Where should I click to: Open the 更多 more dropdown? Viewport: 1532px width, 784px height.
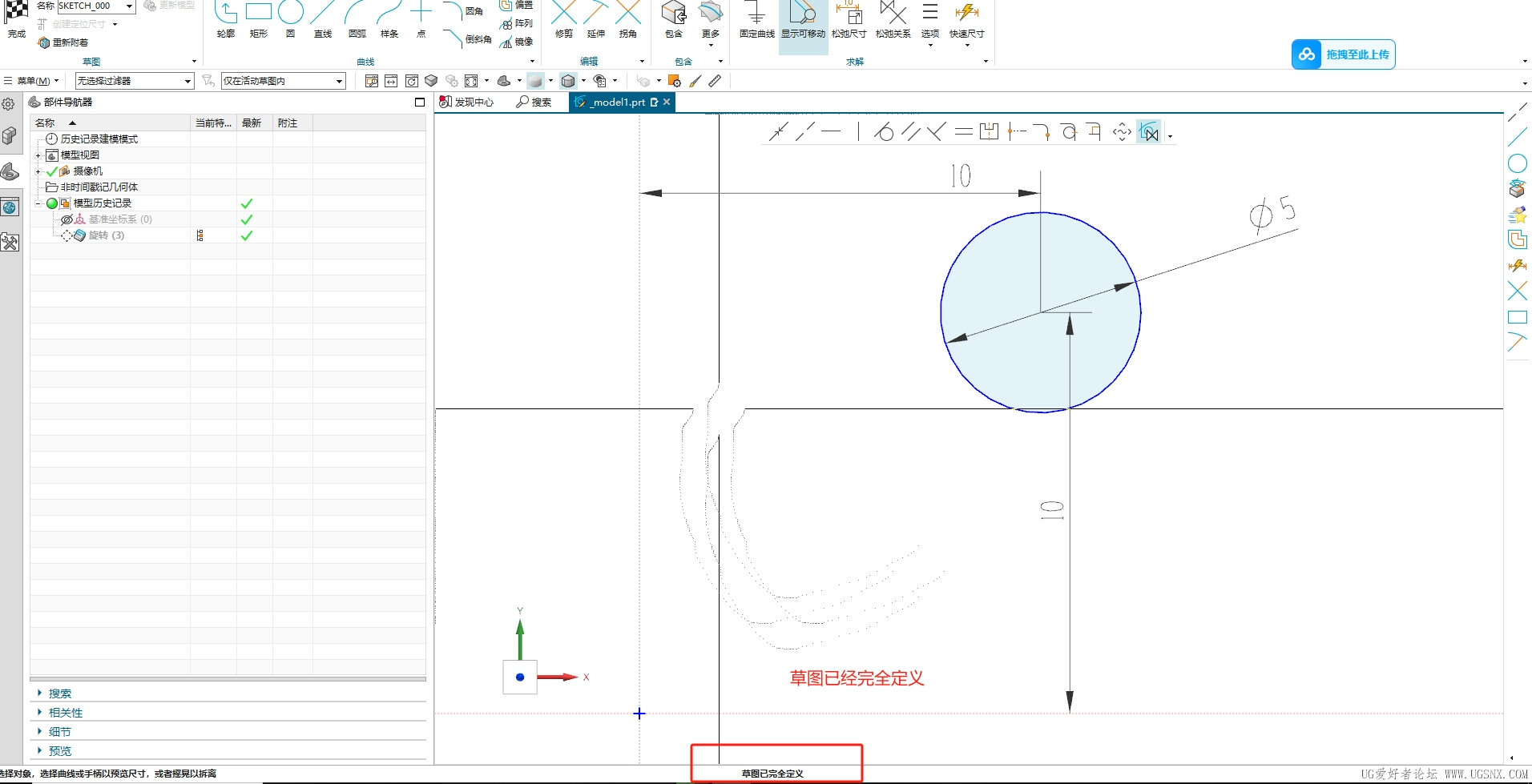[x=711, y=22]
